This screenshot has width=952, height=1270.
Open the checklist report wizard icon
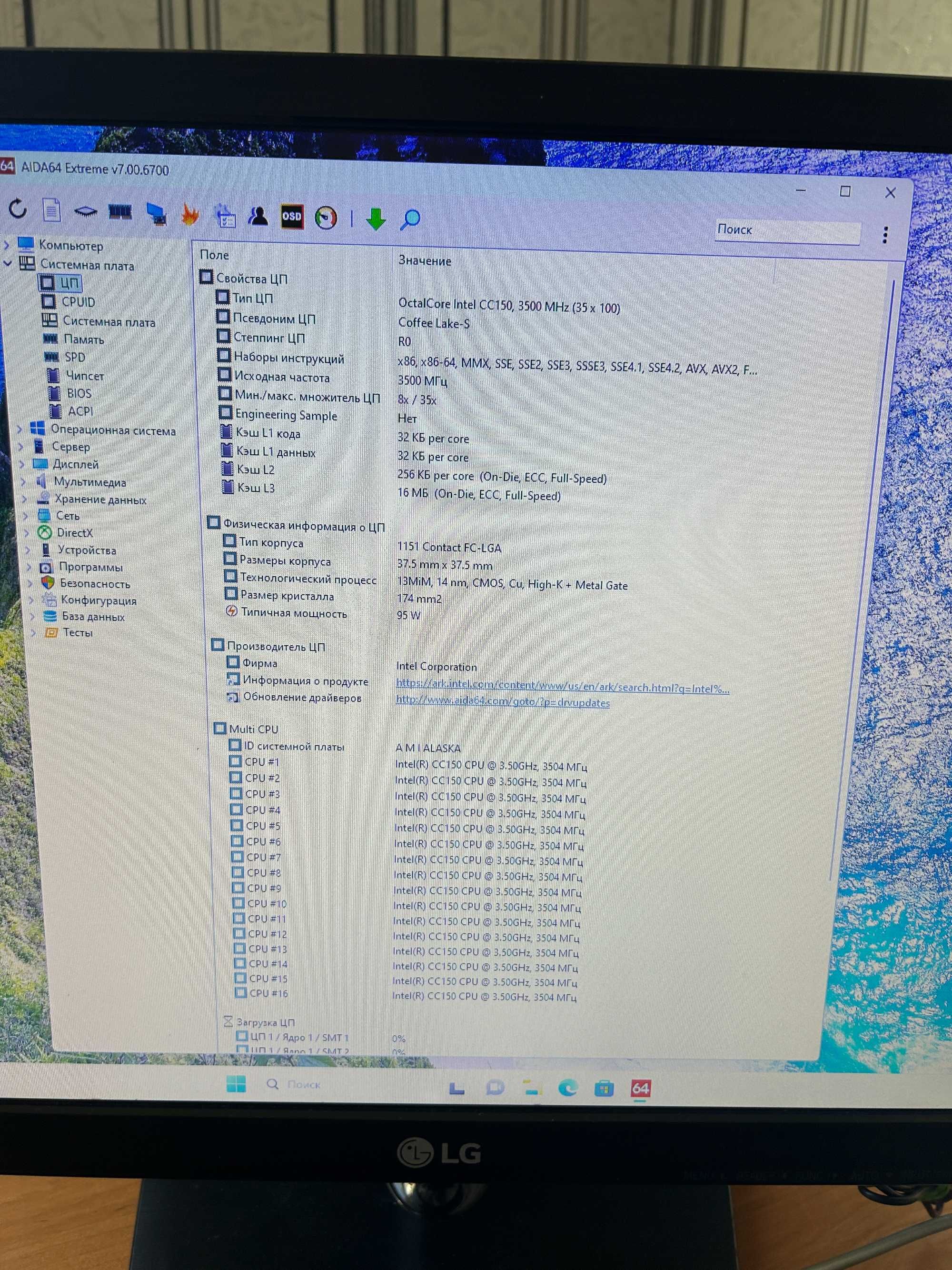[x=225, y=216]
